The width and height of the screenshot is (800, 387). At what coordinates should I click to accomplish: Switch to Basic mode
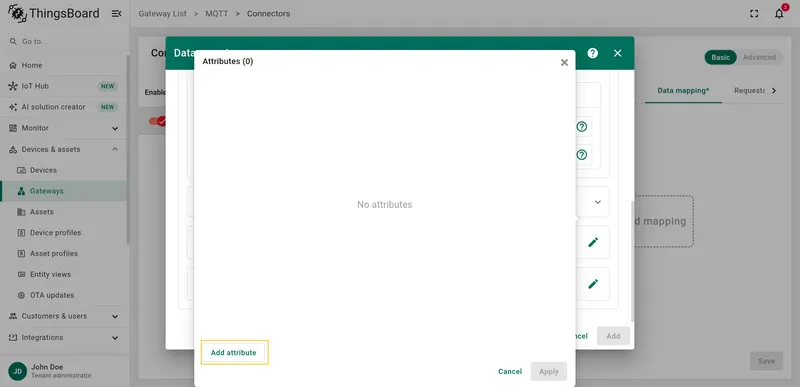[720, 58]
